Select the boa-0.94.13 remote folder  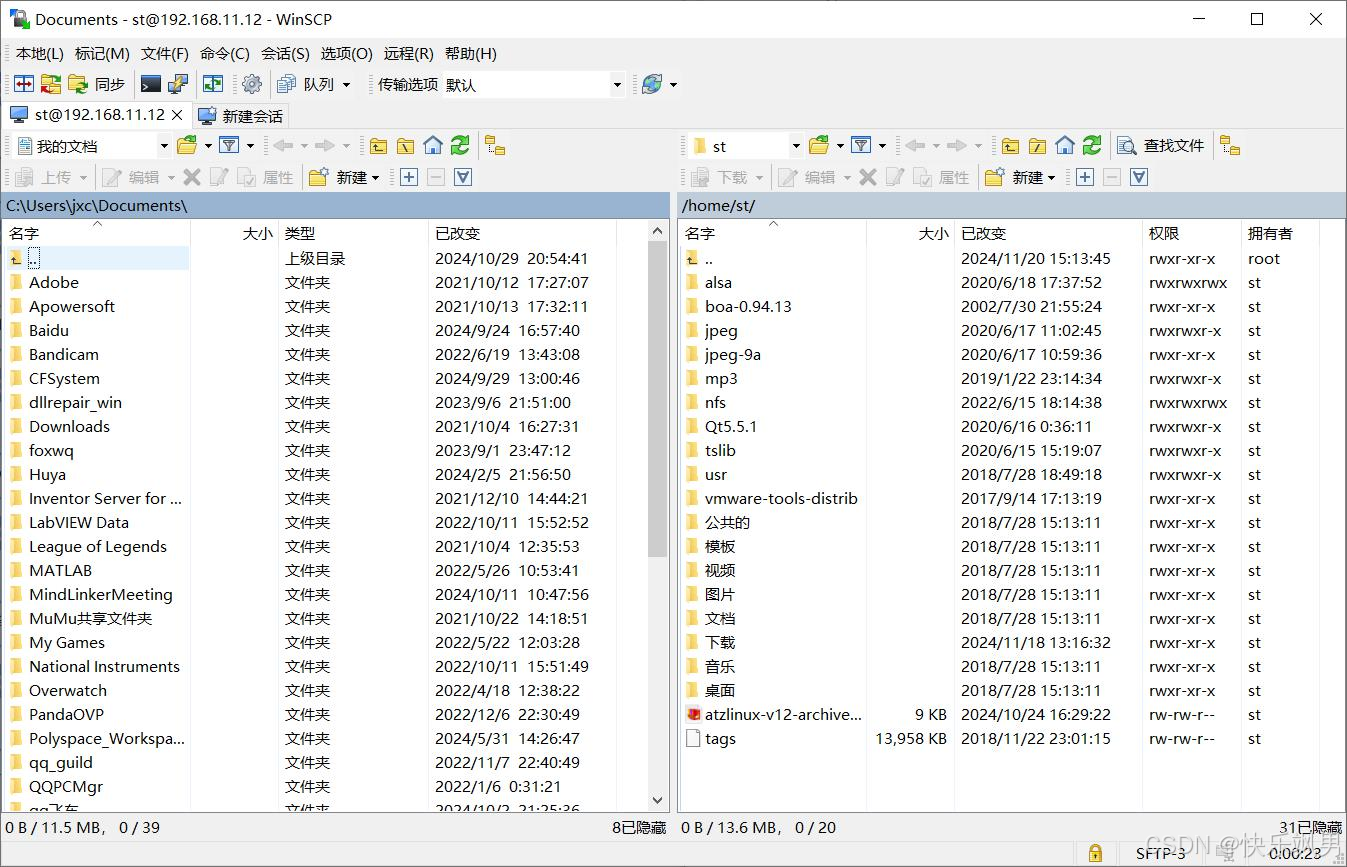748,307
